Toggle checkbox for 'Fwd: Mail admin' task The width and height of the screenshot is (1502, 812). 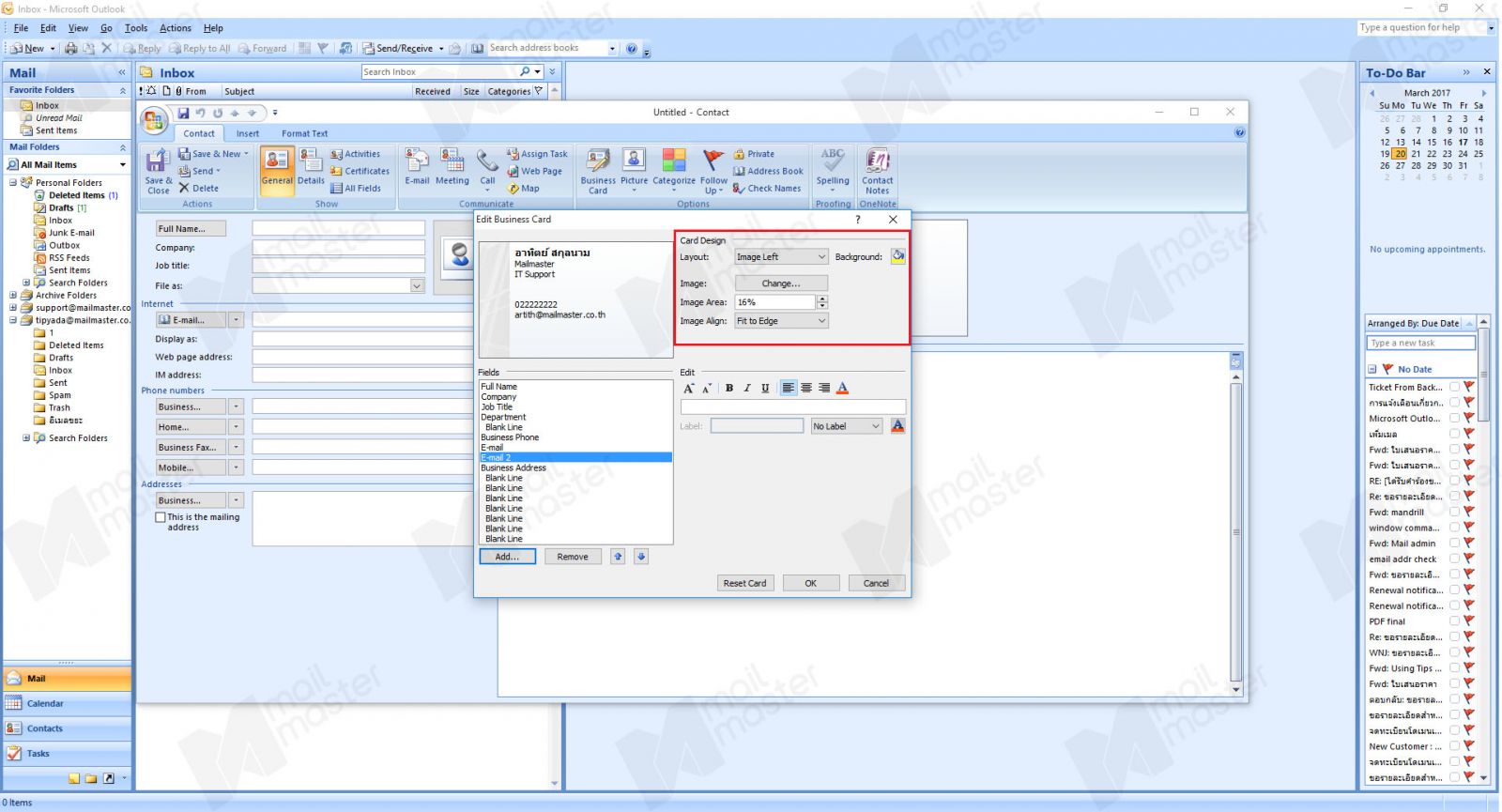point(1455,544)
